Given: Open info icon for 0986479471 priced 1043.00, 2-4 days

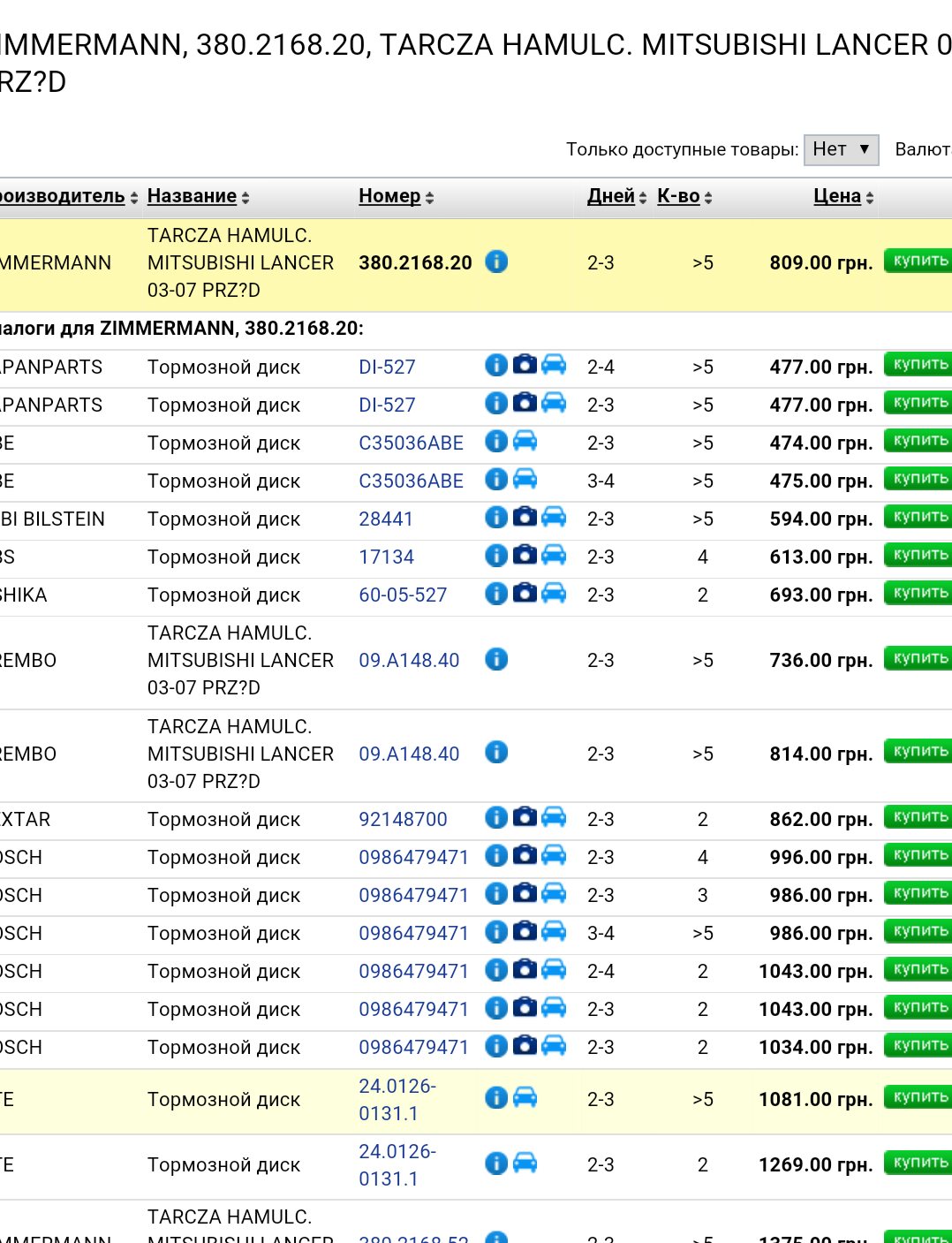Looking at the screenshot, I should [x=496, y=969].
